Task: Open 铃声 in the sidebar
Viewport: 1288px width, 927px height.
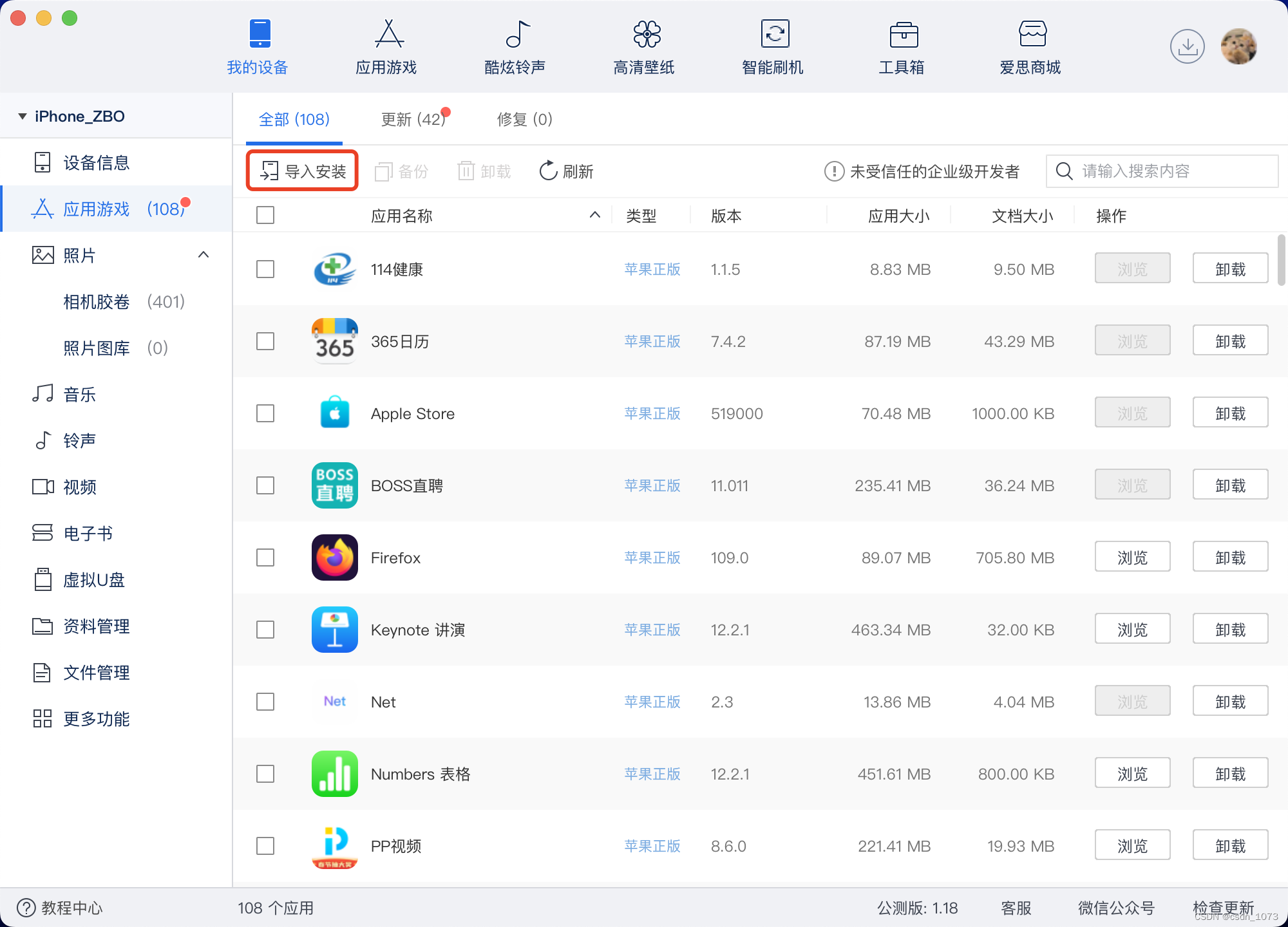Action: [x=116, y=440]
